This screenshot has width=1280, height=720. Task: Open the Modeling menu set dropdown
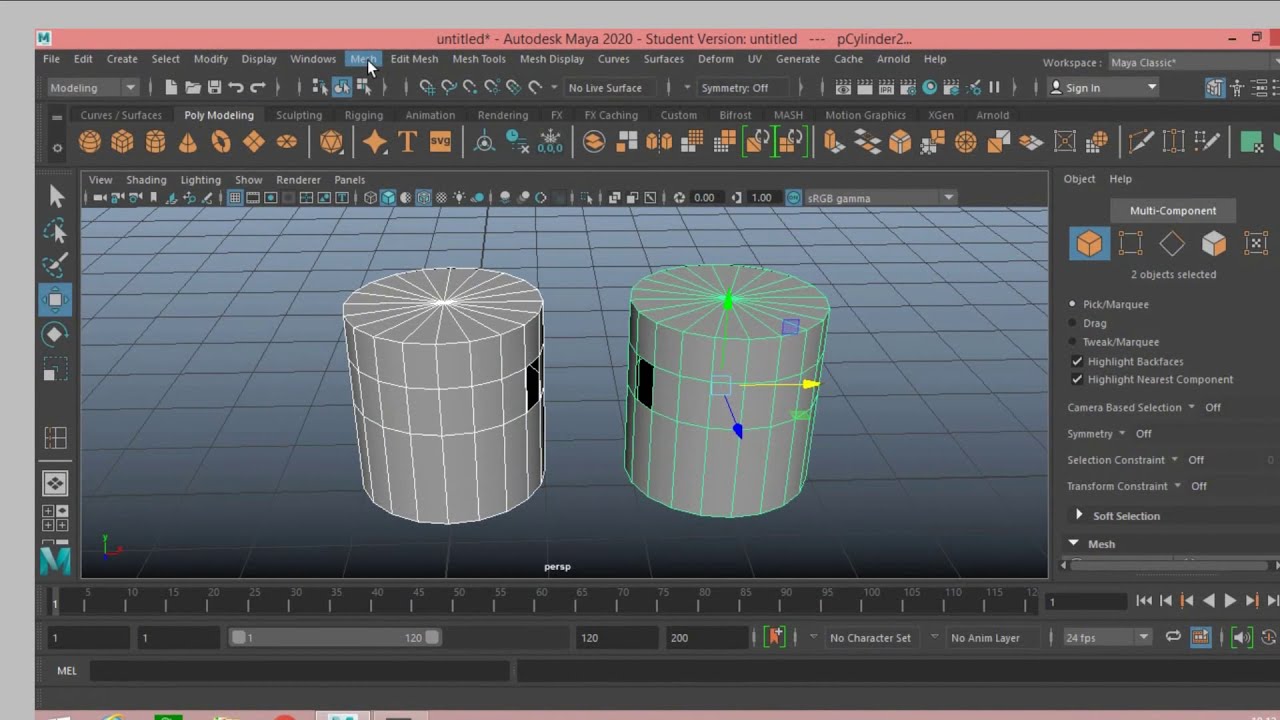pyautogui.click(x=93, y=88)
